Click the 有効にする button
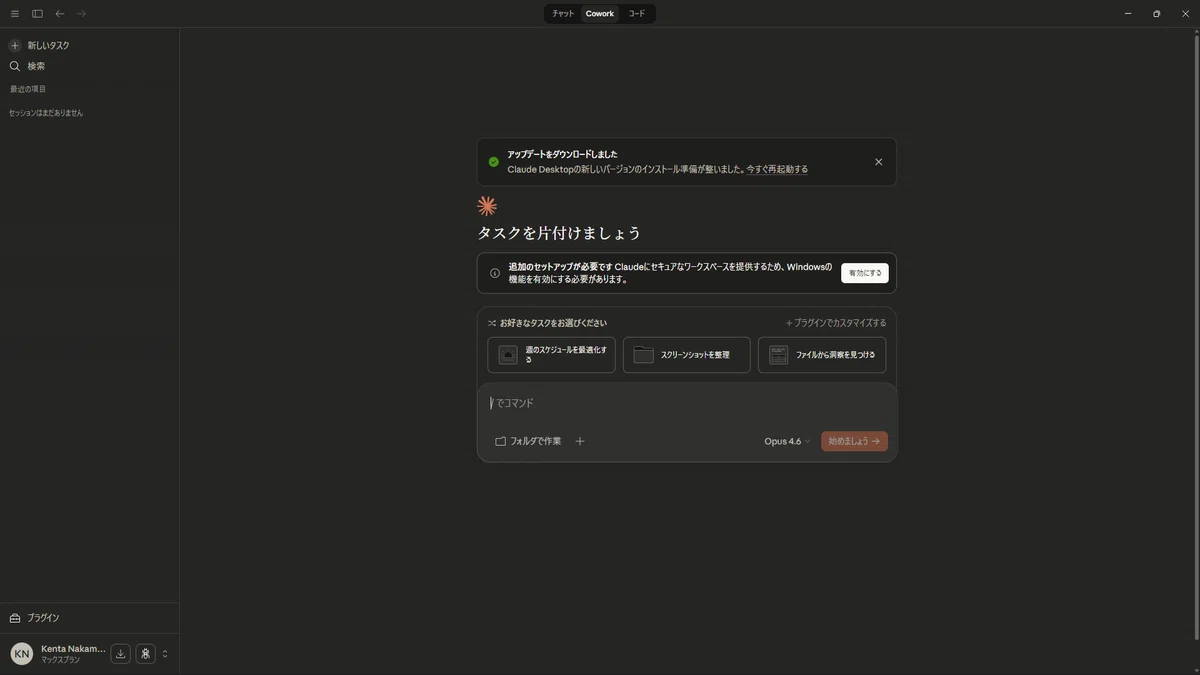Image resolution: width=1200 pixels, height=675 pixels. [865, 273]
